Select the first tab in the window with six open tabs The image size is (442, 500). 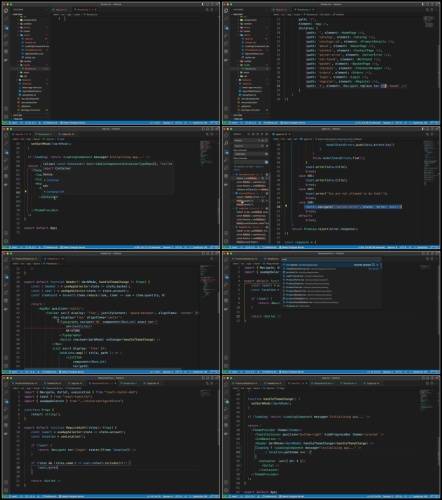(x=24, y=383)
